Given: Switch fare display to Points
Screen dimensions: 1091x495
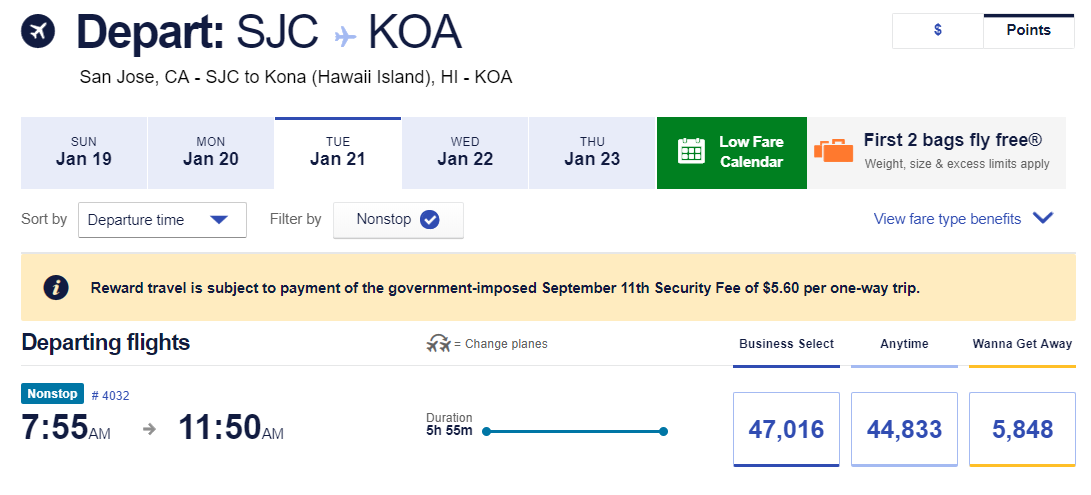Looking at the screenshot, I should (1028, 30).
